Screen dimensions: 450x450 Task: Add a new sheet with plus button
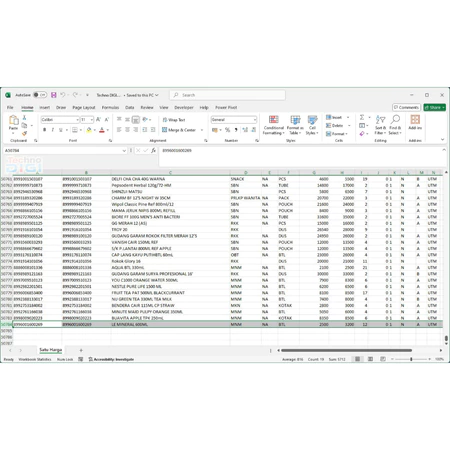81,350
